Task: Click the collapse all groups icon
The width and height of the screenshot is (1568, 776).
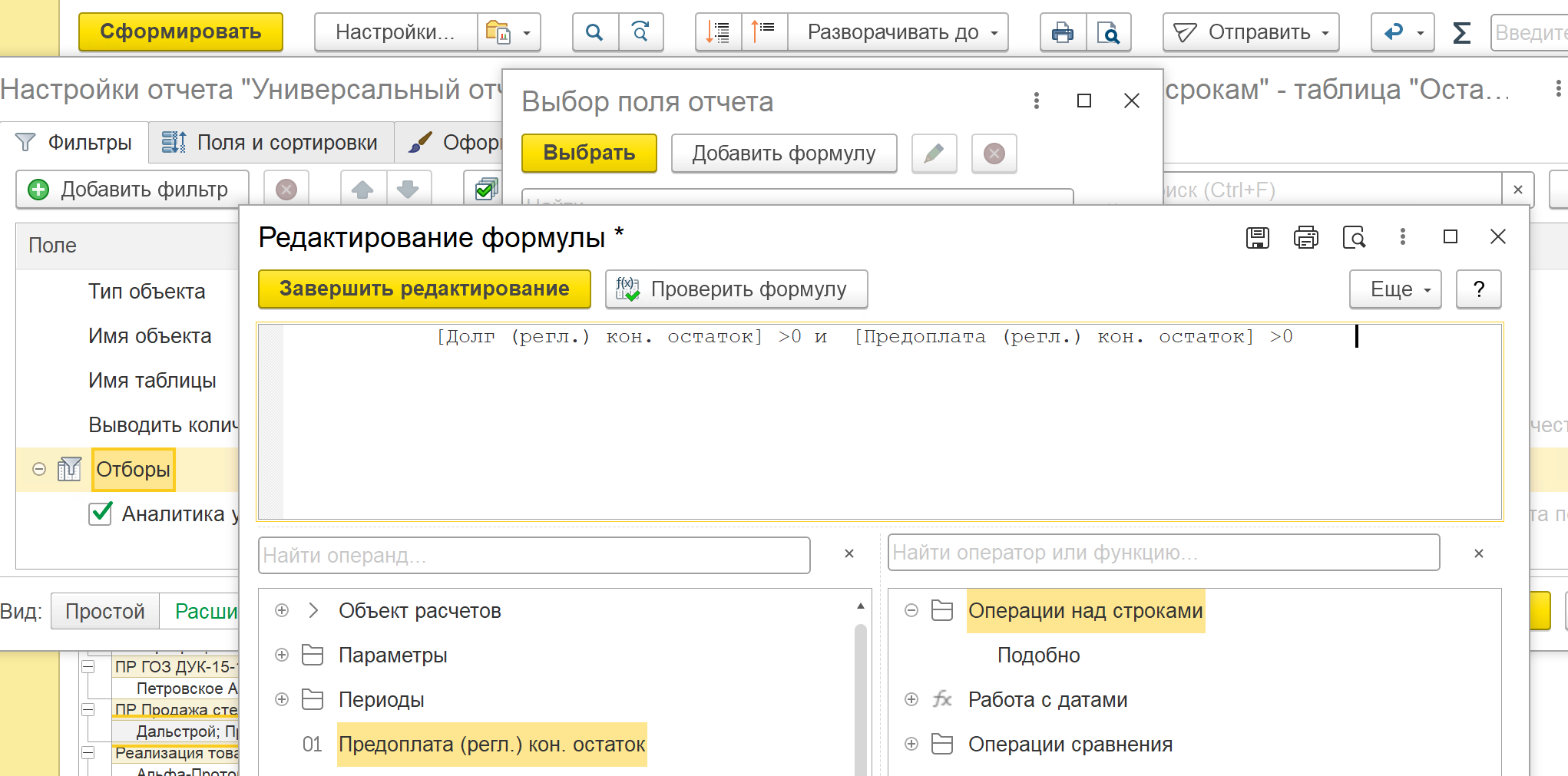Action: (718, 32)
